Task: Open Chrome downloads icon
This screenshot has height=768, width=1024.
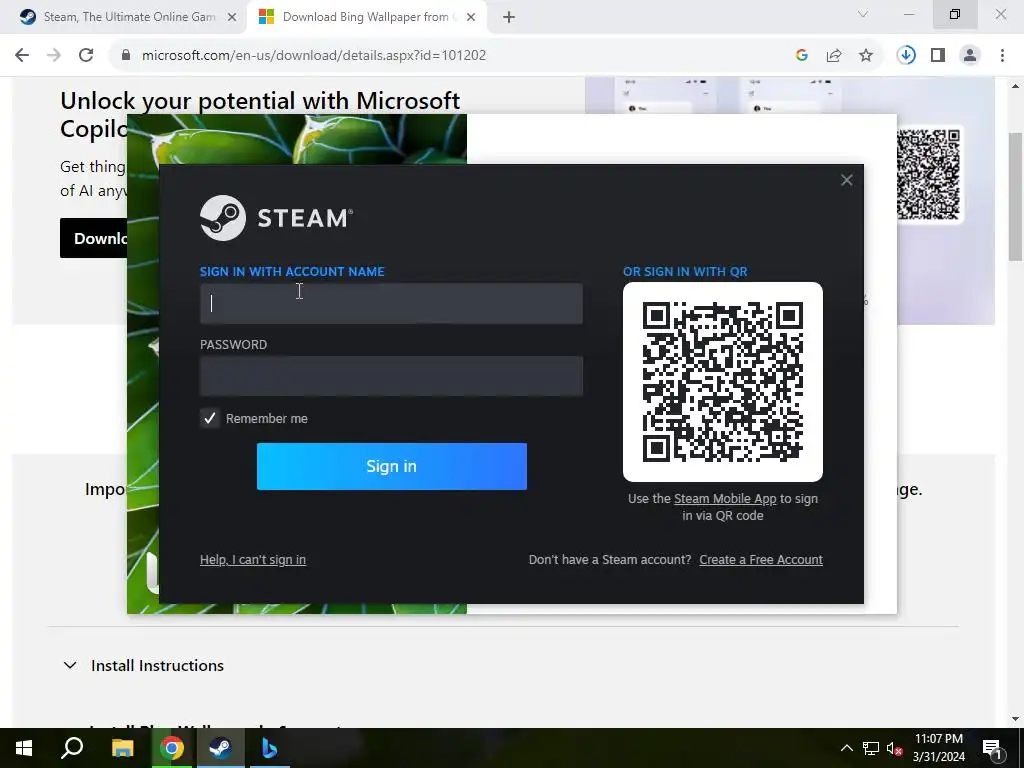Action: point(906,56)
